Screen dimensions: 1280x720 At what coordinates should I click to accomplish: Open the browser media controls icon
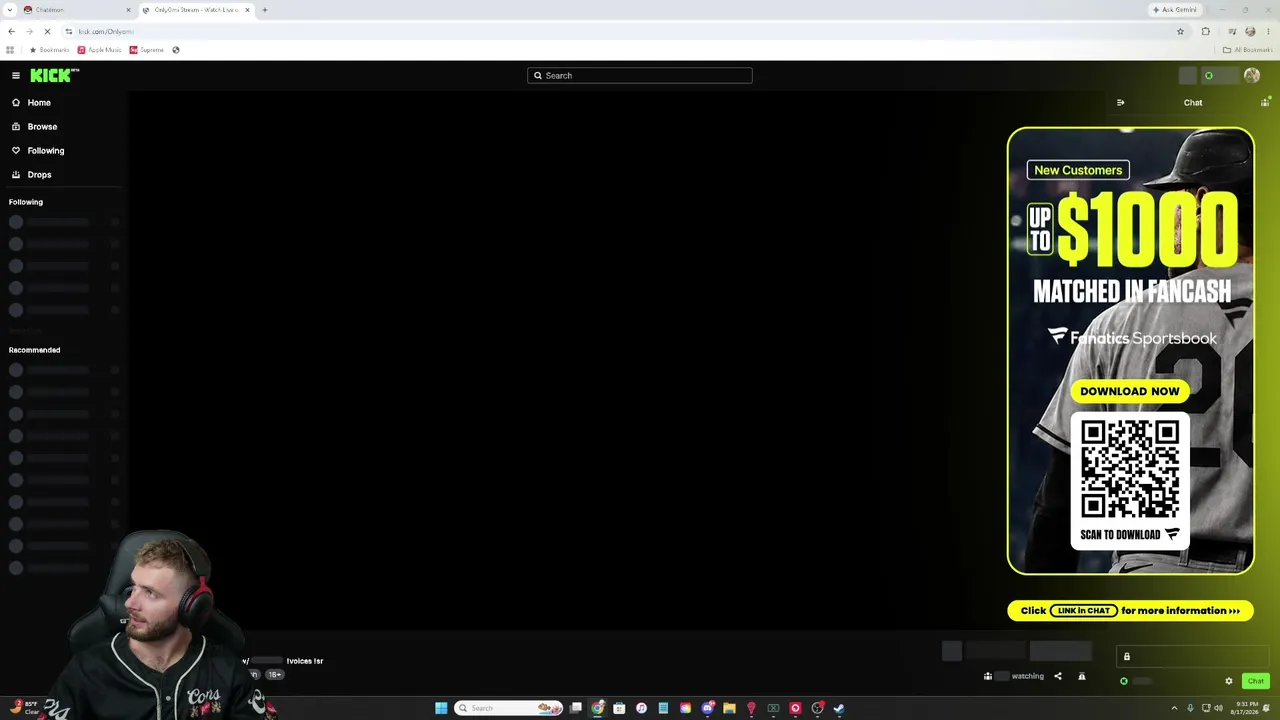1232,31
